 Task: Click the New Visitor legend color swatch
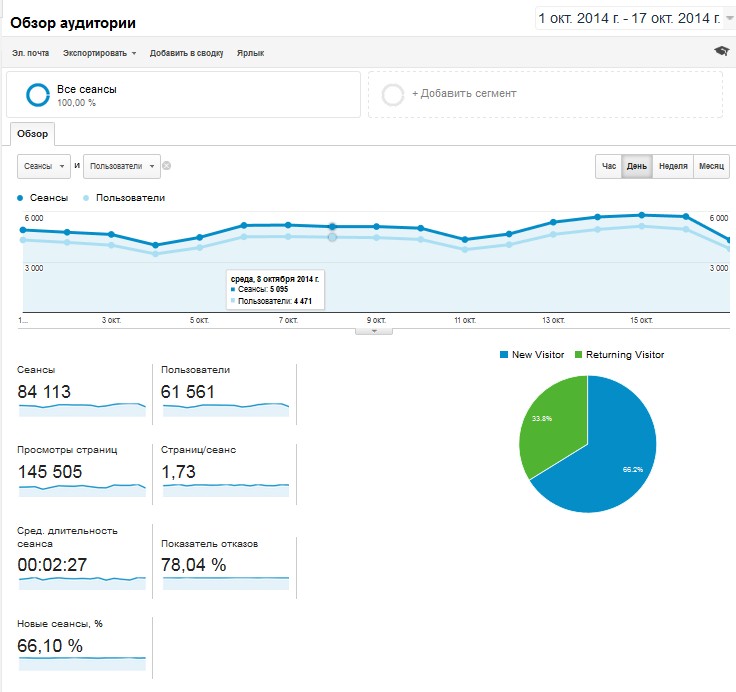(x=504, y=355)
